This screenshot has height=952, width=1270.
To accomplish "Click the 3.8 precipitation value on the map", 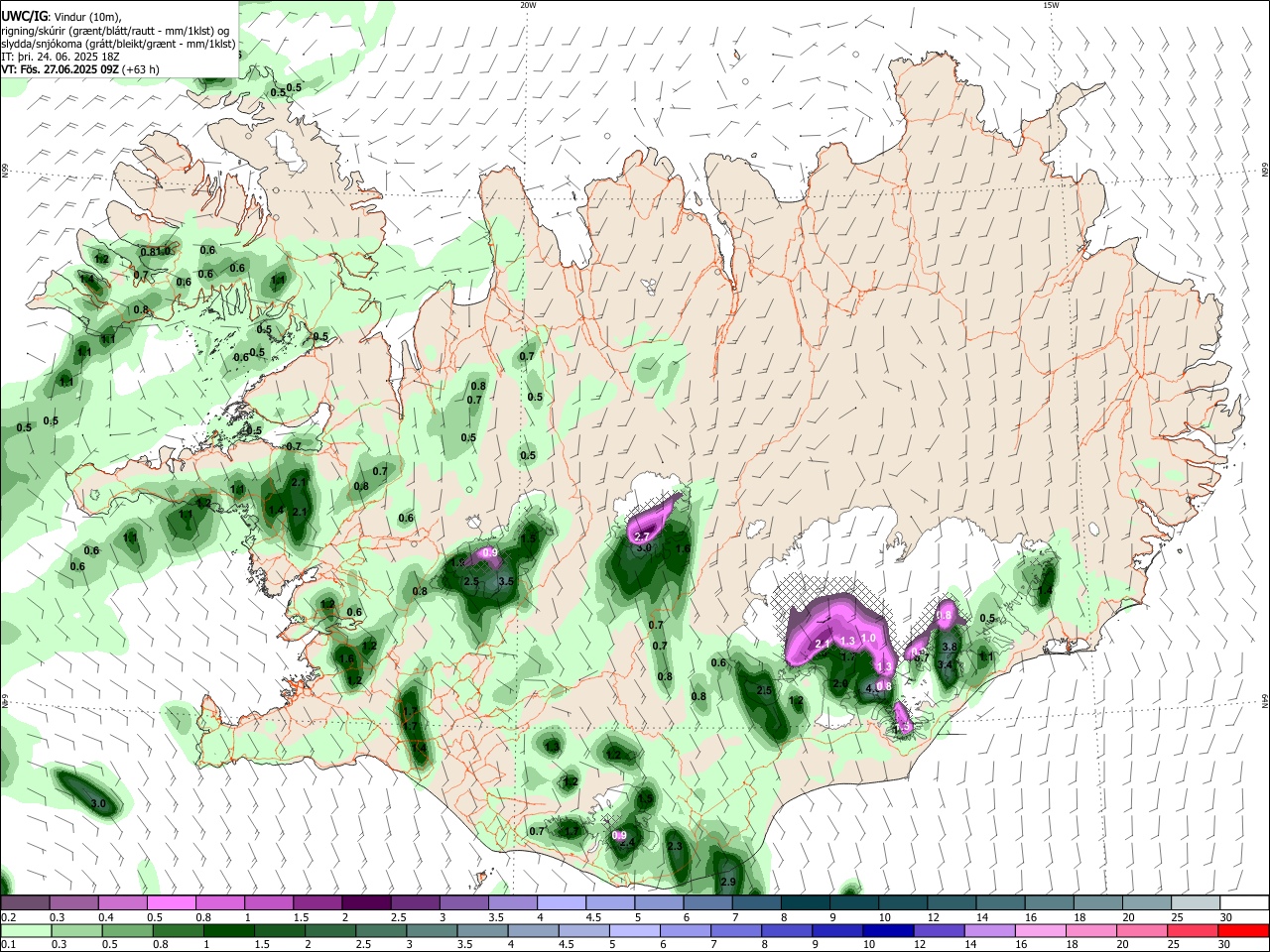I will (949, 648).
